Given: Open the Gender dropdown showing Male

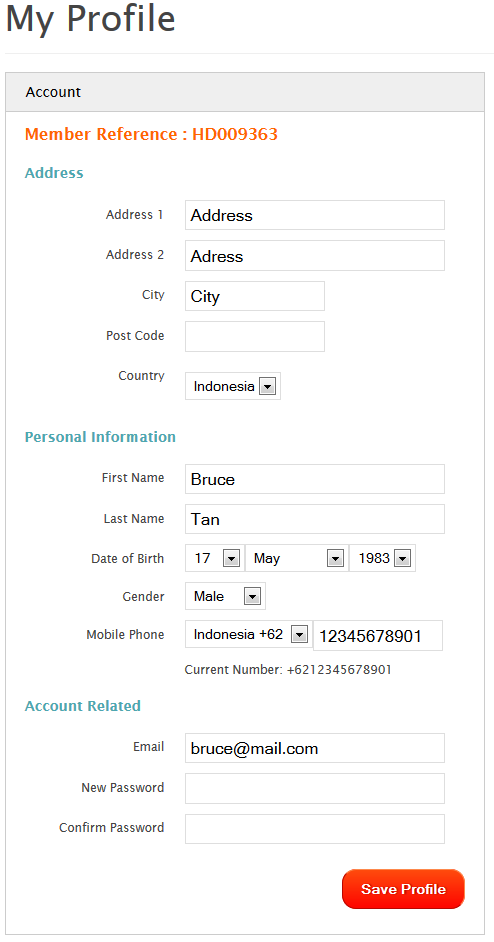Looking at the screenshot, I should 225,597.
